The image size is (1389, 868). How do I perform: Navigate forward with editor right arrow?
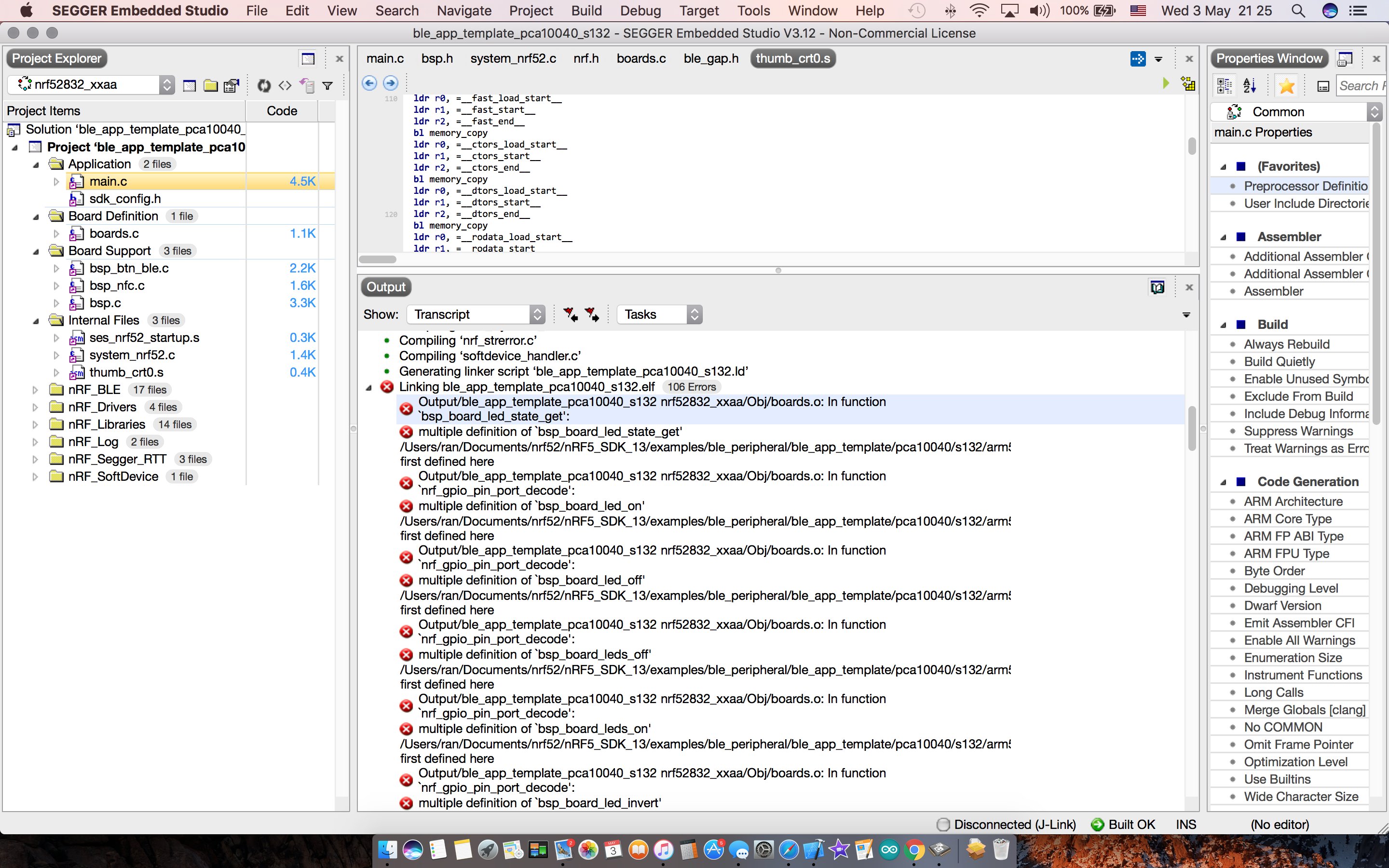pyautogui.click(x=390, y=83)
